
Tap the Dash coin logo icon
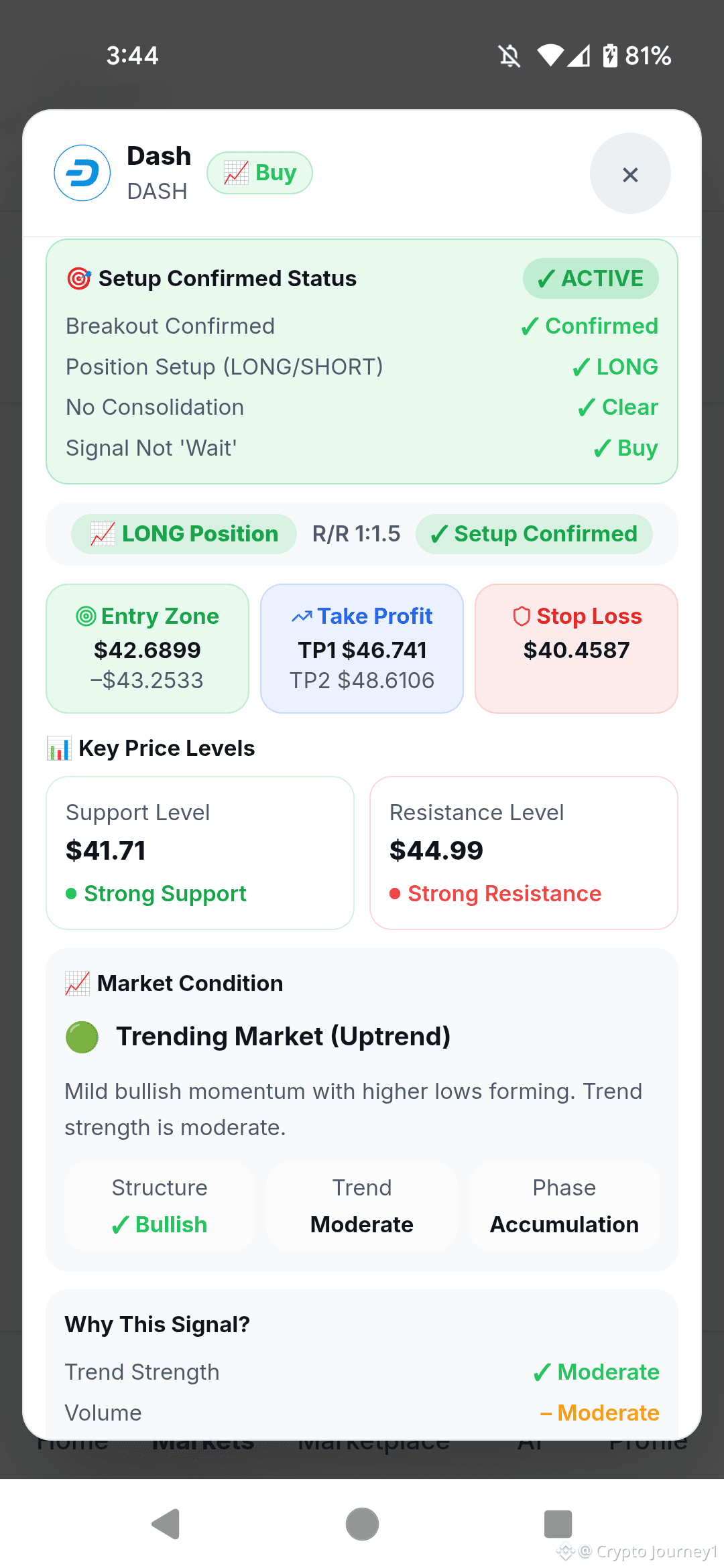82,174
